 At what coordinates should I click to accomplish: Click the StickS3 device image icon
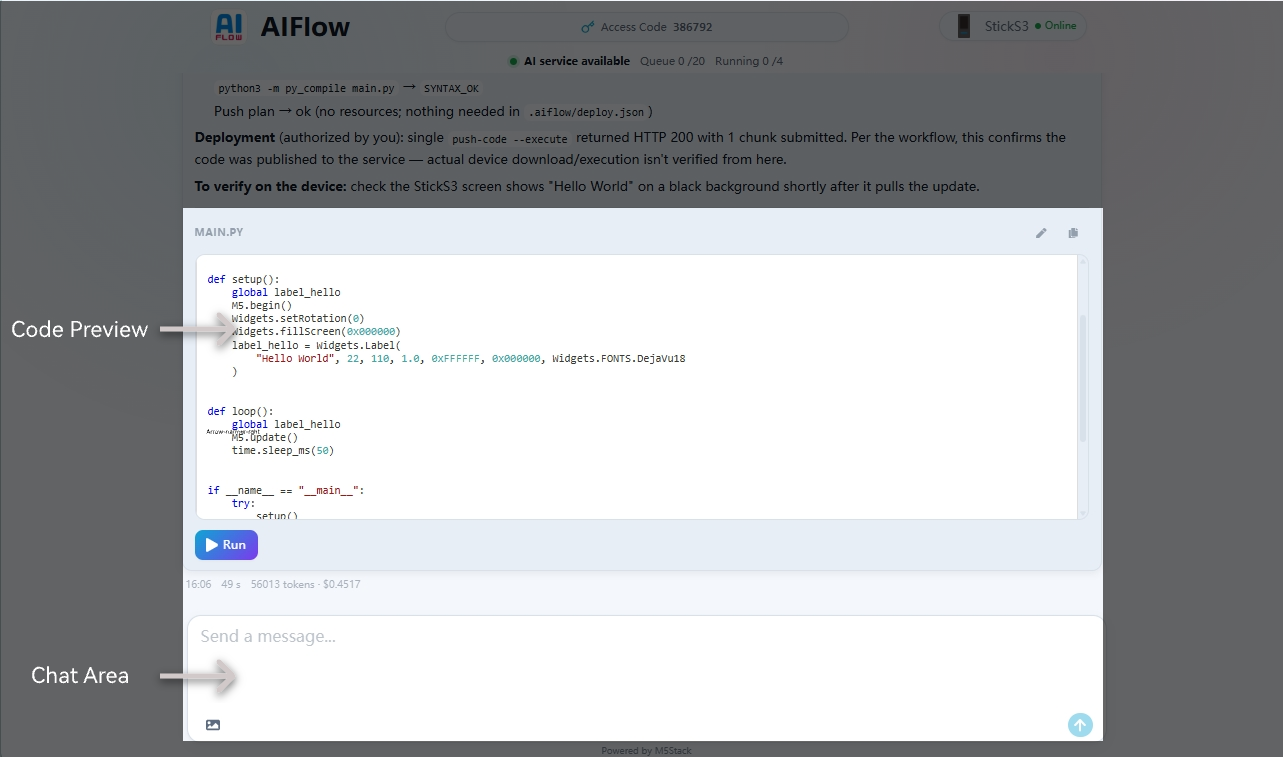pyautogui.click(x=964, y=27)
